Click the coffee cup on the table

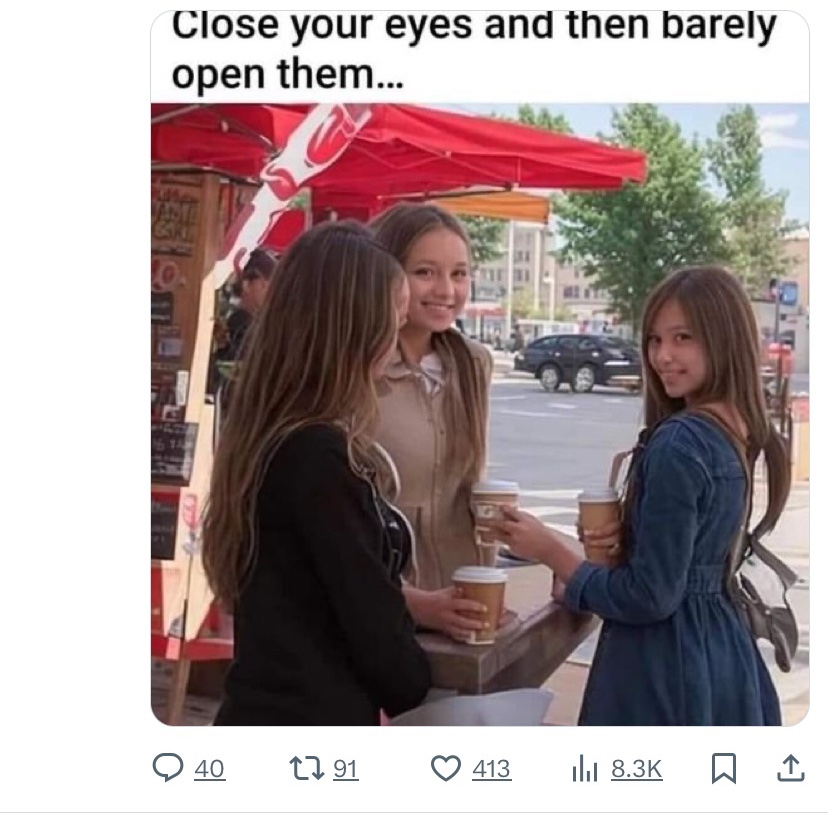point(480,604)
